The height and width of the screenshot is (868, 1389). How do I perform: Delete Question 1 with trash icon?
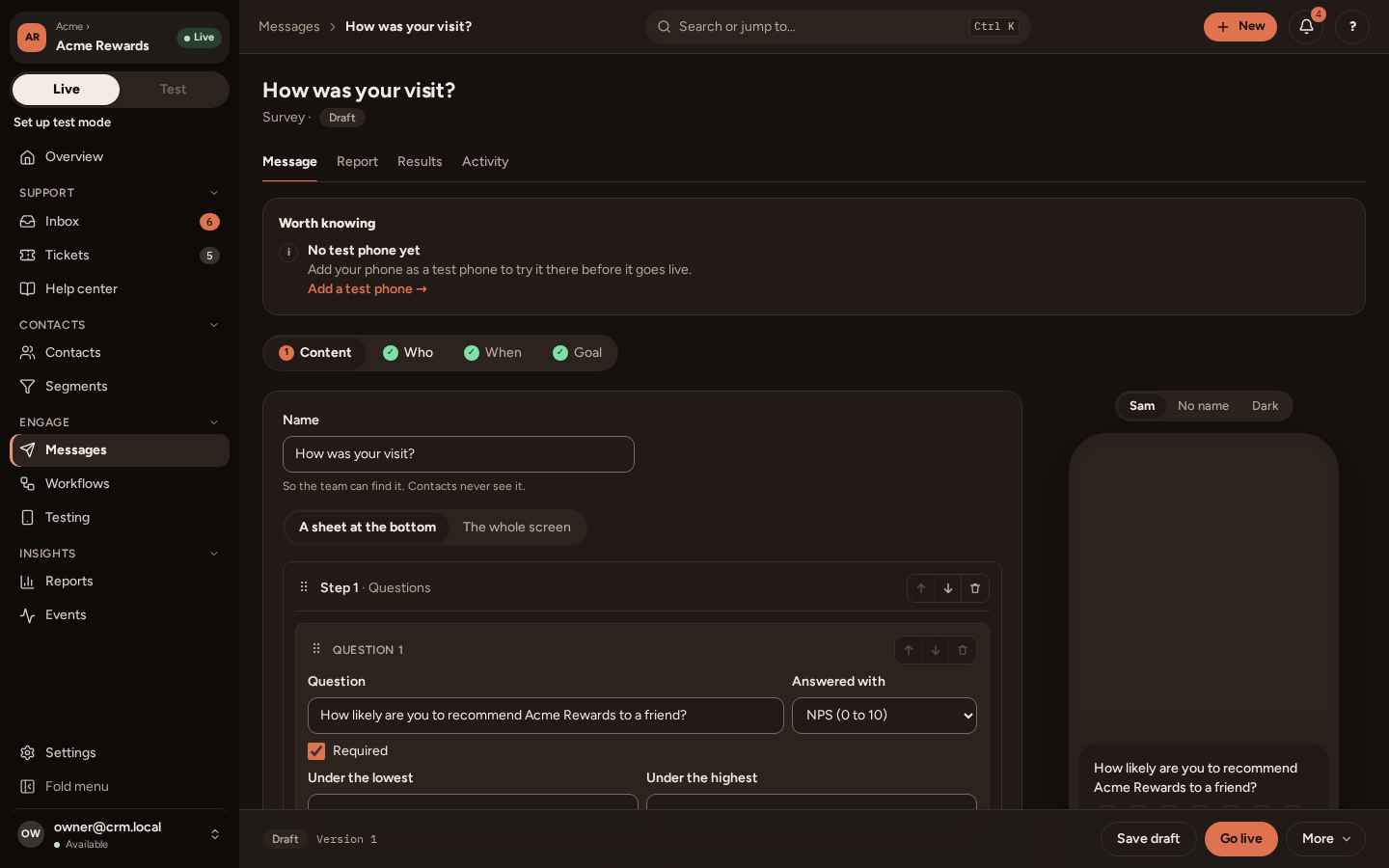[963, 650]
